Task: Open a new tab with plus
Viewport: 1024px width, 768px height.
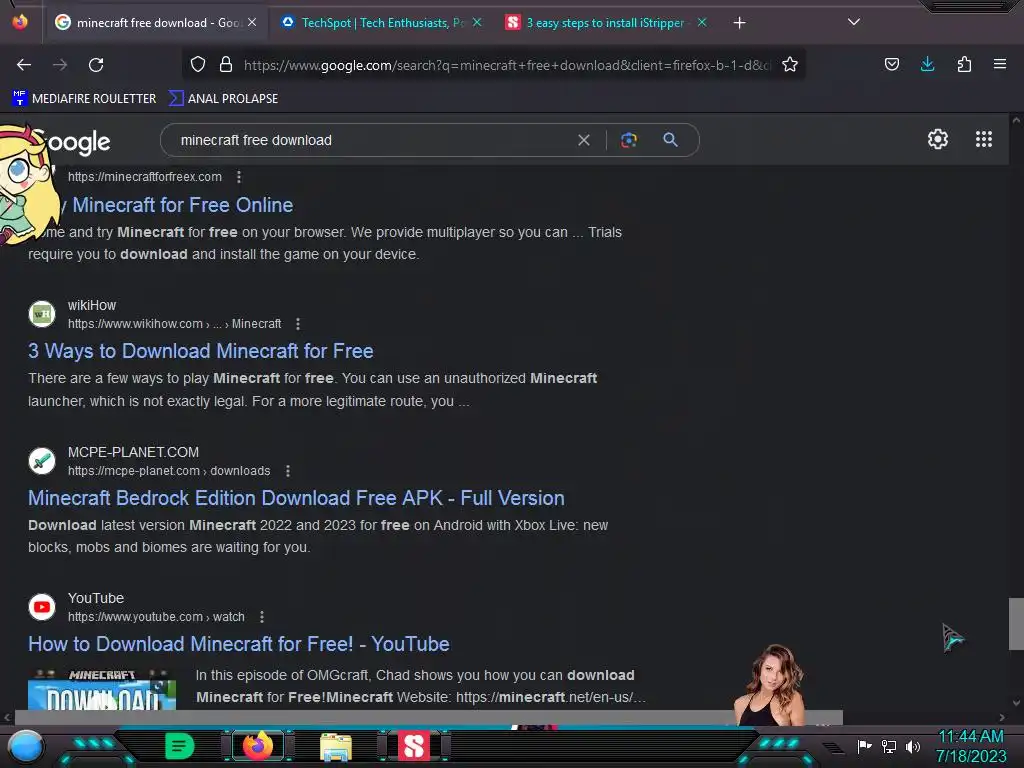Action: tap(739, 23)
